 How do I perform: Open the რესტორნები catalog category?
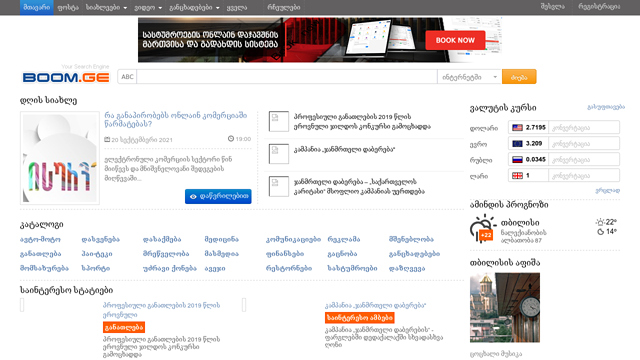point(289,269)
